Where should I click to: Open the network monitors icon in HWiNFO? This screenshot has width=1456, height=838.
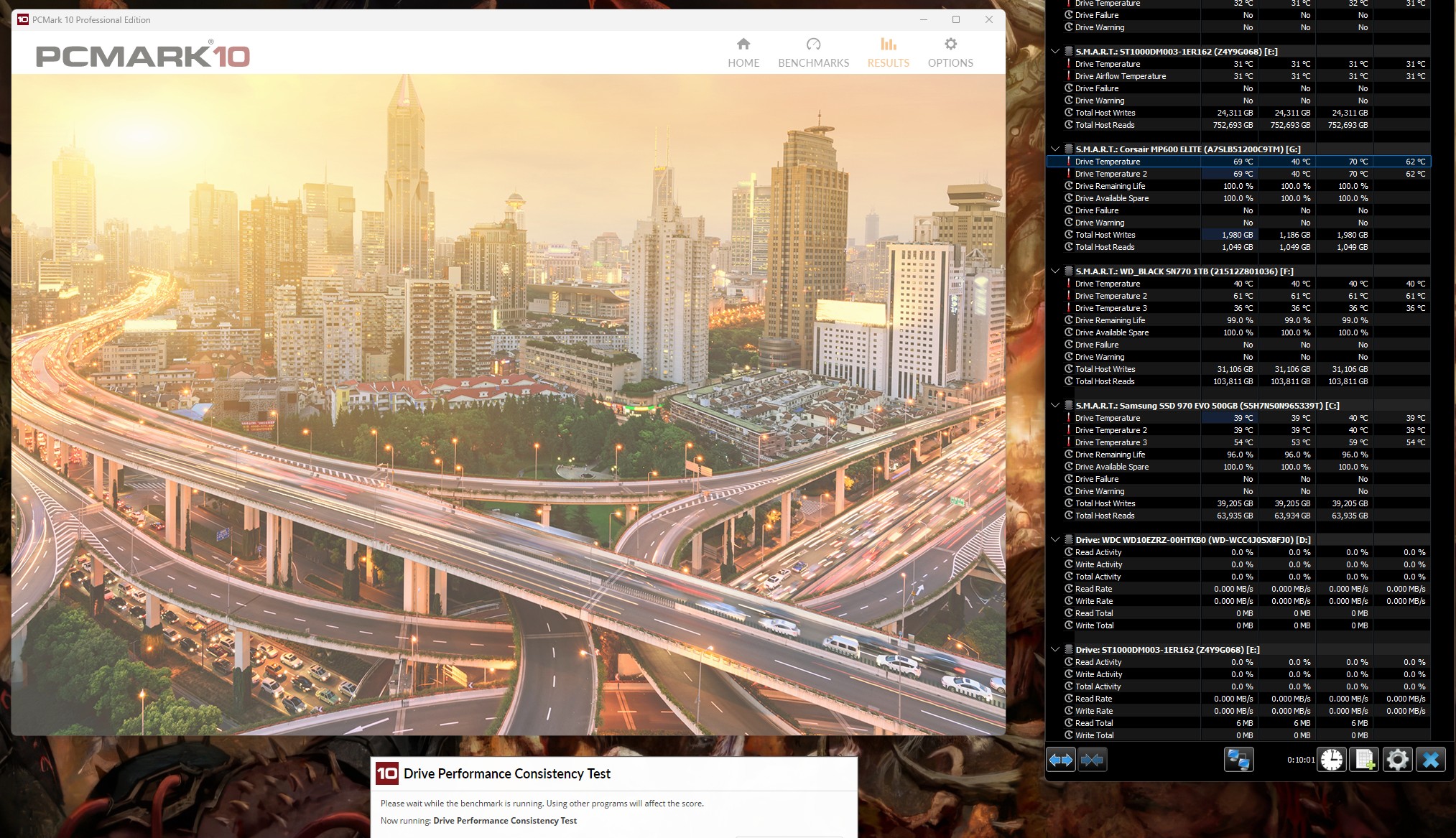coord(1238,759)
